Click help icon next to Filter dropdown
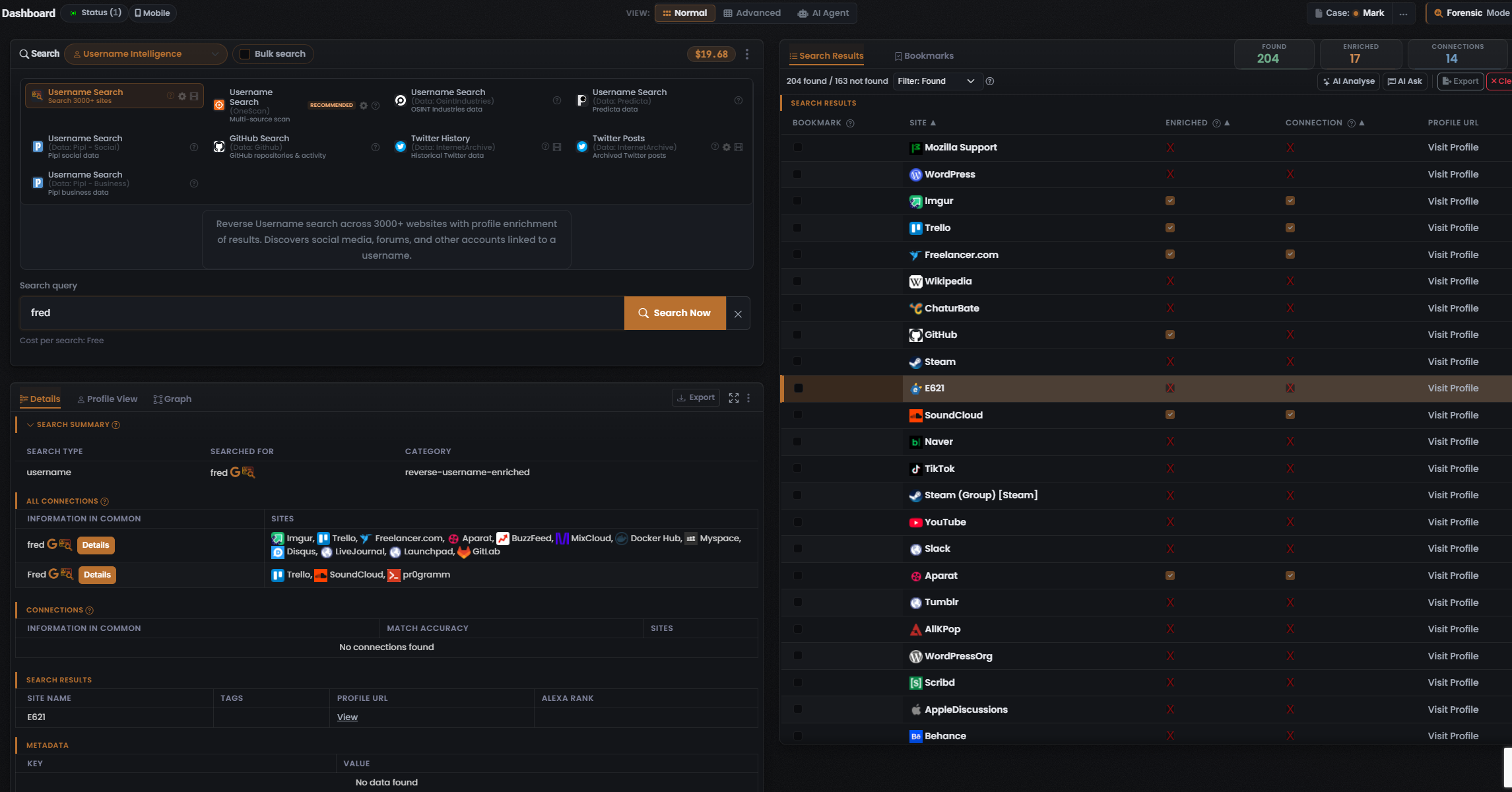Screen dimensions: 1512x792 pyautogui.click(x=990, y=81)
